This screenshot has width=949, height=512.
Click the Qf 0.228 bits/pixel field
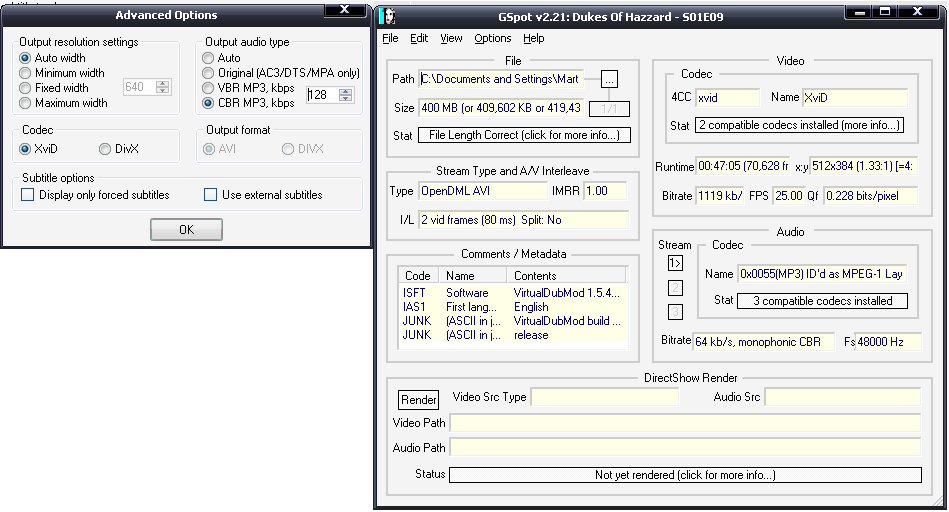coord(870,196)
